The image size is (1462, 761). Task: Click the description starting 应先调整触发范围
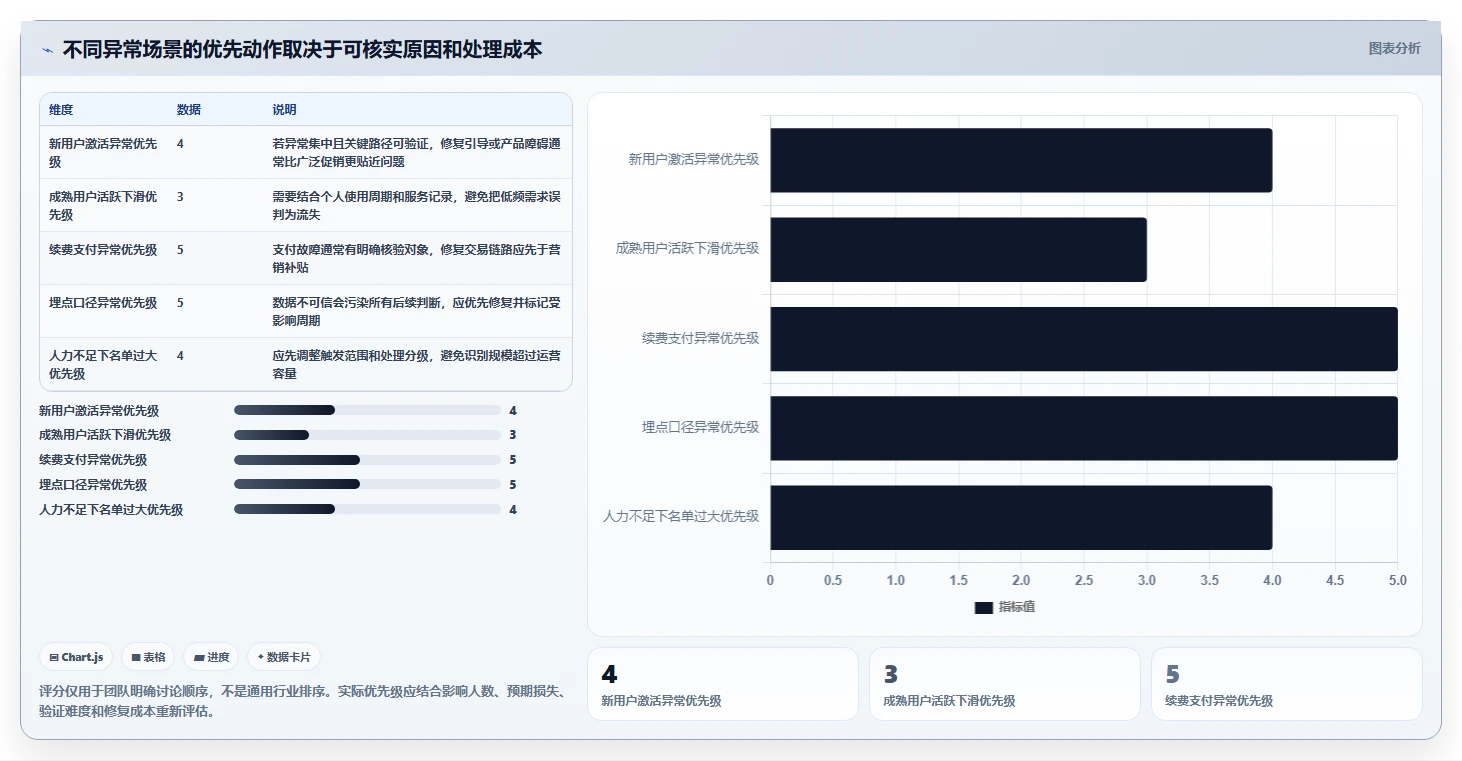[416, 364]
